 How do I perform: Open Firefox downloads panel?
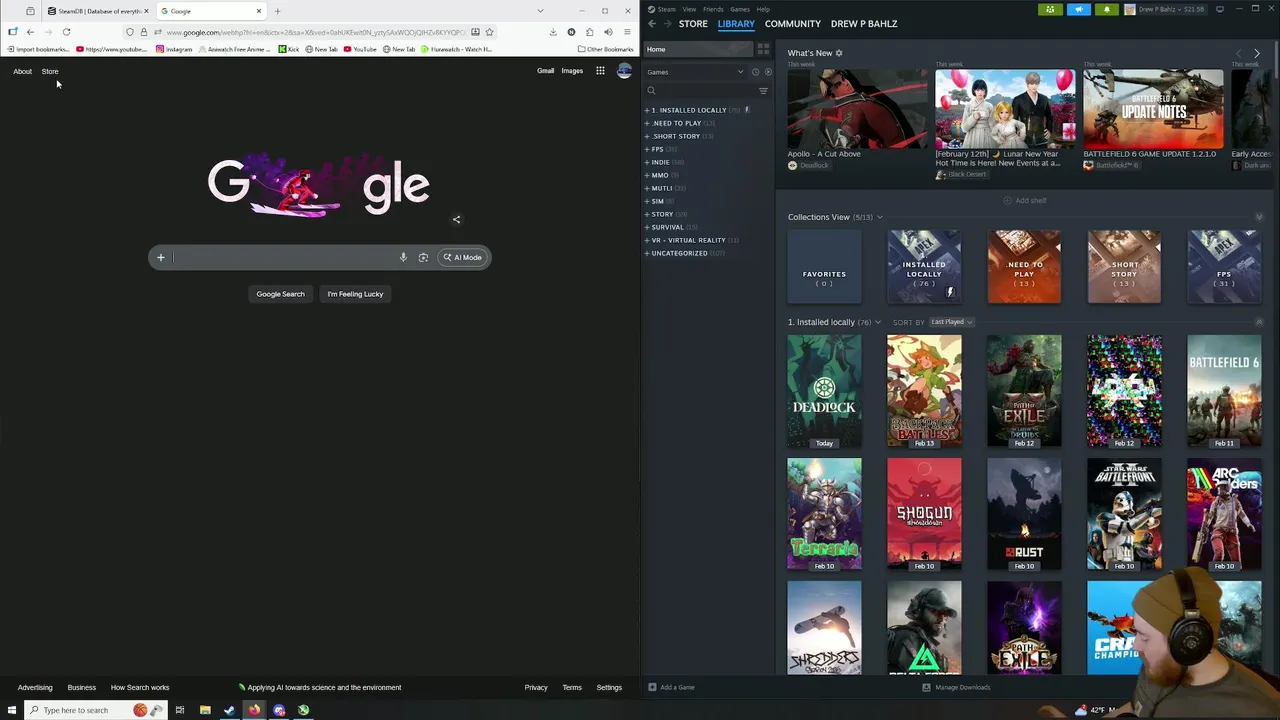click(x=553, y=32)
